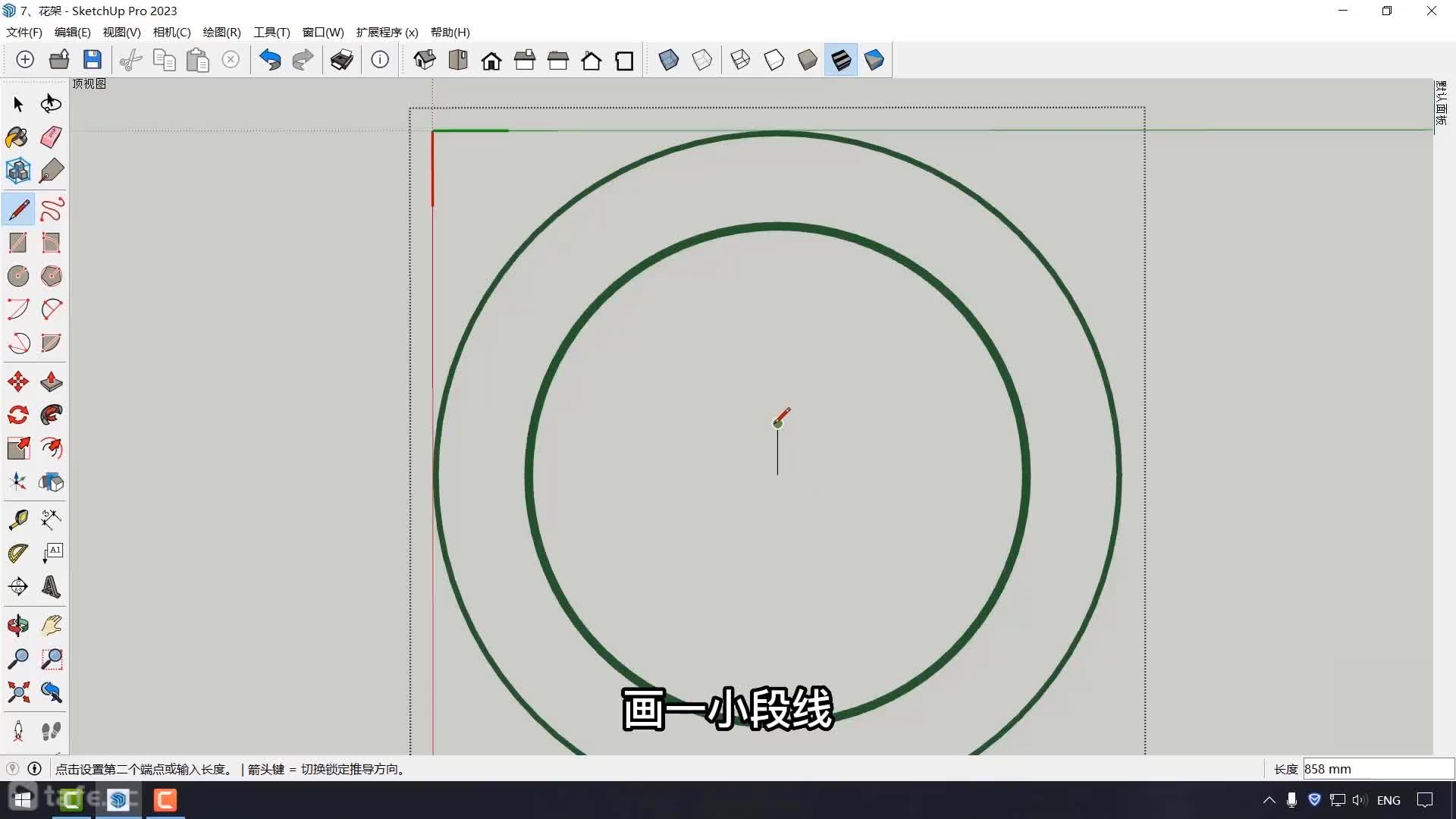Viewport: 1456px width, 819px height.
Task: Print the model via printer icon
Action: point(342,60)
